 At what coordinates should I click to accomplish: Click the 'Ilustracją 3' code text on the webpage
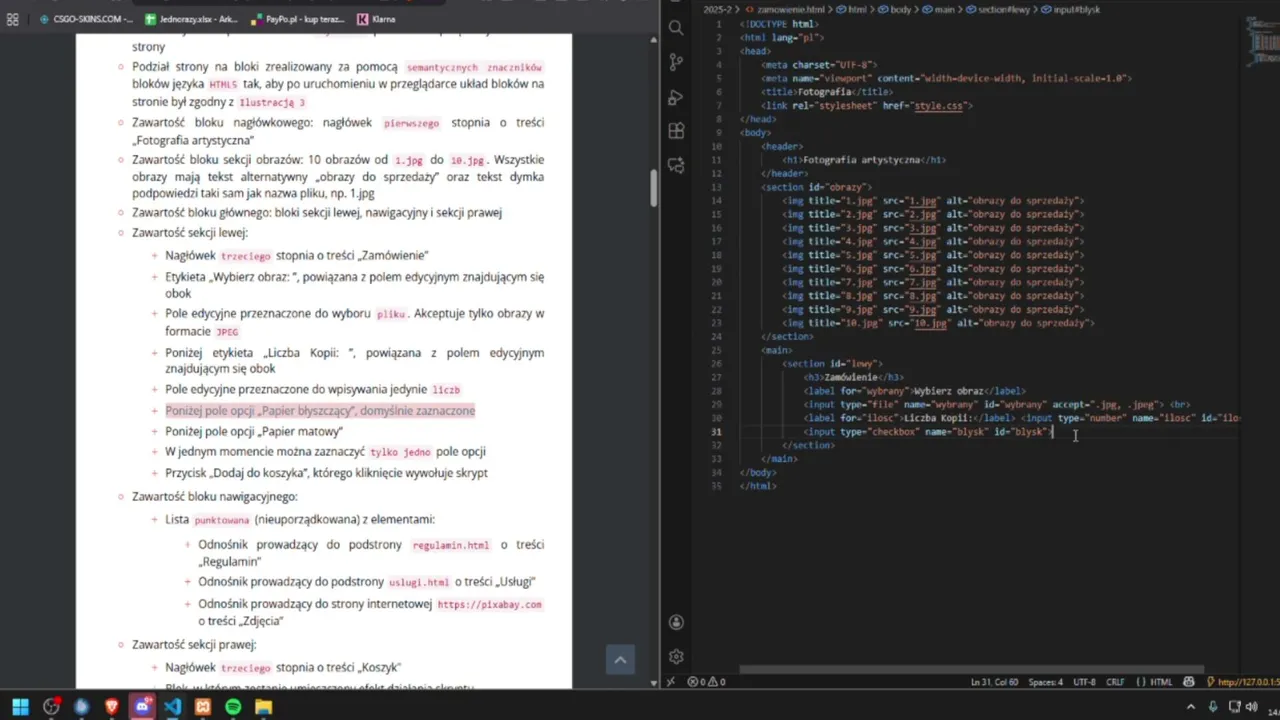[x=271, y=103]
